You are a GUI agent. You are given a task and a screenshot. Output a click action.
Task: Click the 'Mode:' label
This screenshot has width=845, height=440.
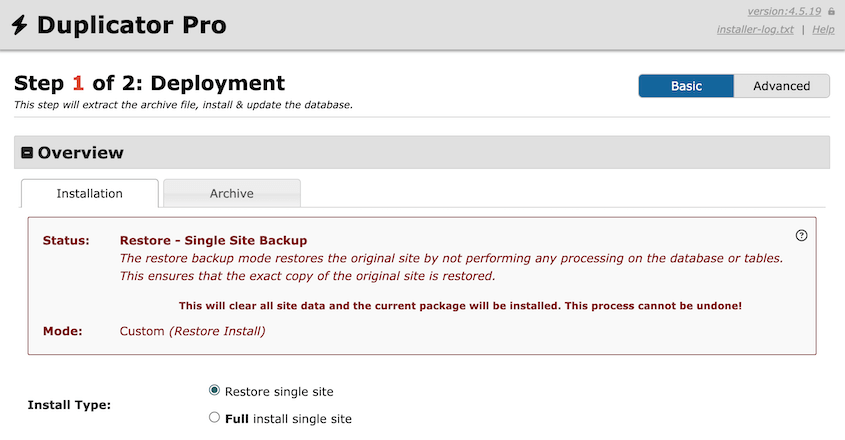click(x=63, y=331)
